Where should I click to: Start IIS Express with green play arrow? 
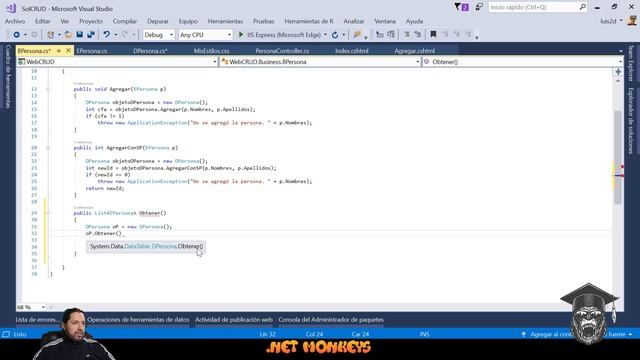241,35
